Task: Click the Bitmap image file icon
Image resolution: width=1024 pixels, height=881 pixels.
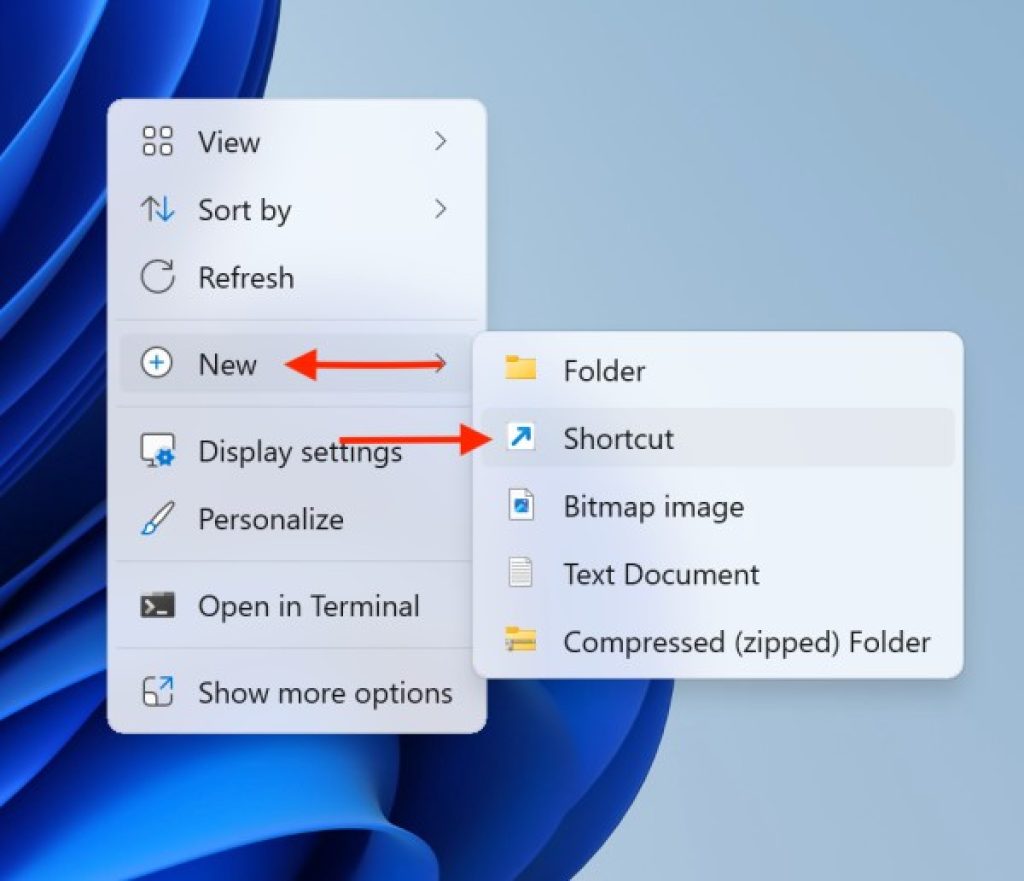Action: [522, 506]
